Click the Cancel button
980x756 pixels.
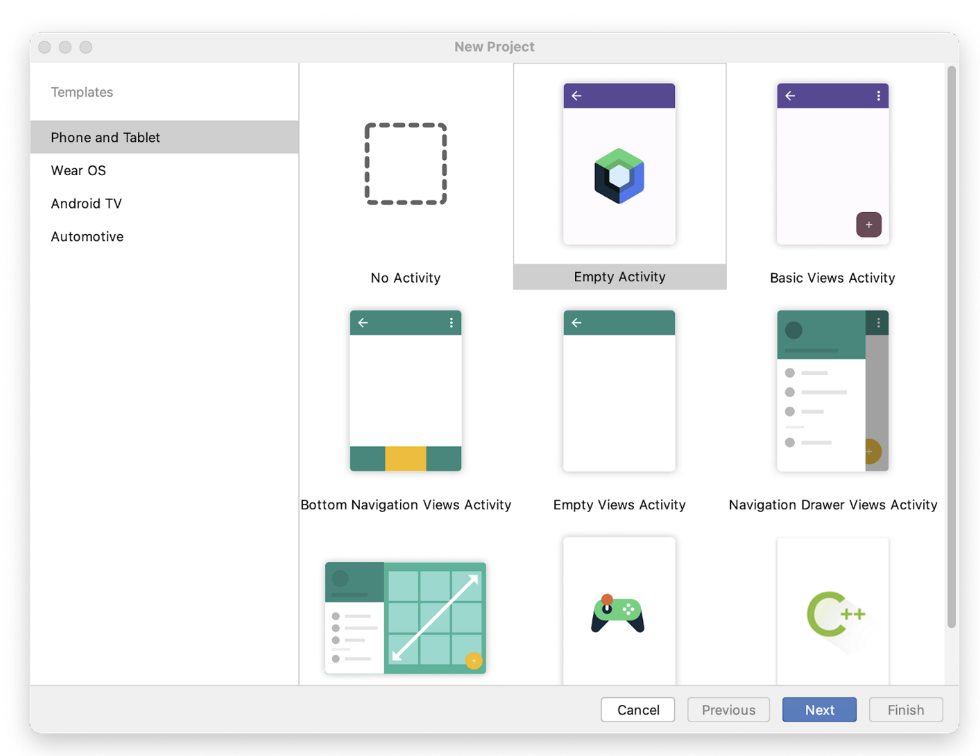[x=638, y=710]
